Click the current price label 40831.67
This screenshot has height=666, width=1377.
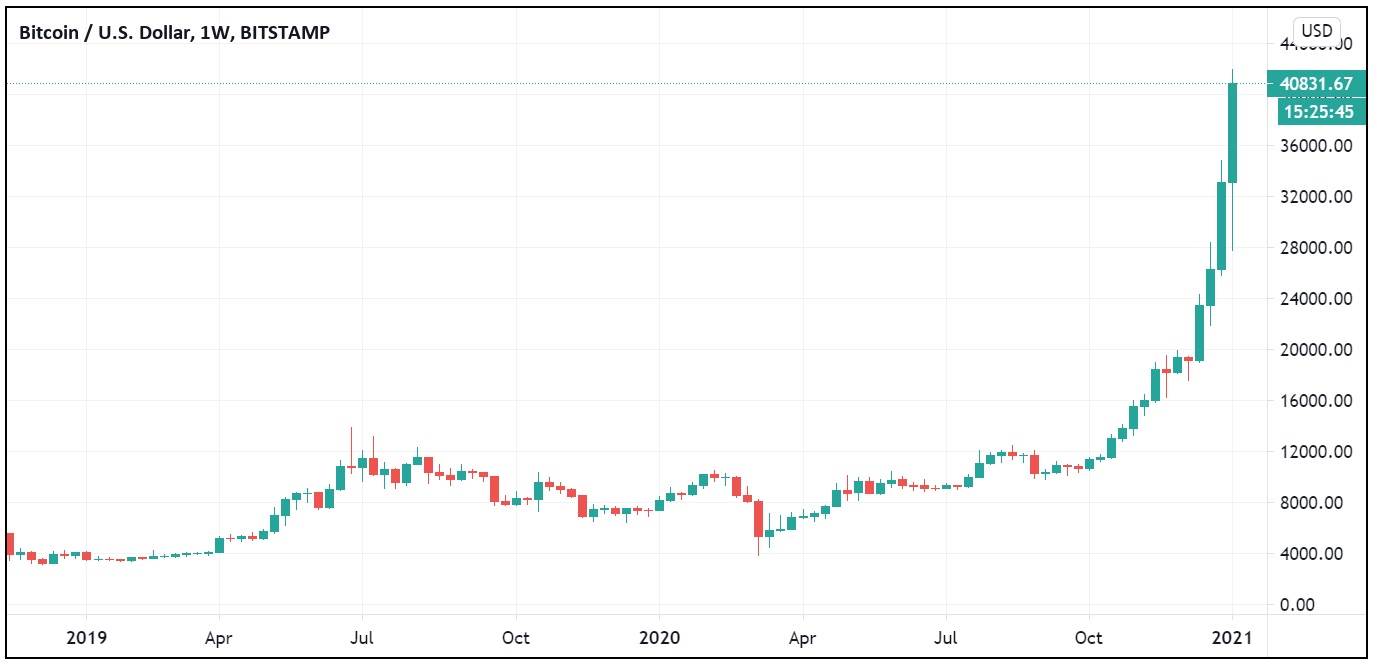click(1315, 84)
